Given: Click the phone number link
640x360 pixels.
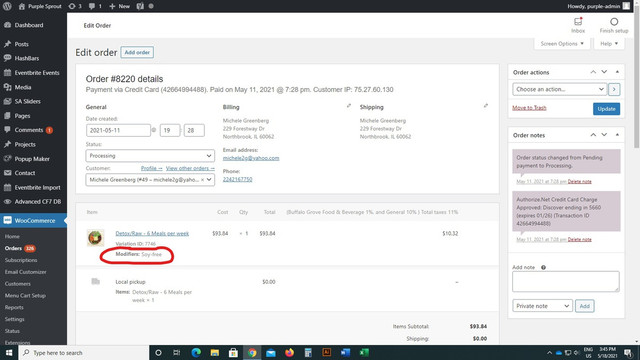Looking at the screenshot, I should click(x=238, y=179).
